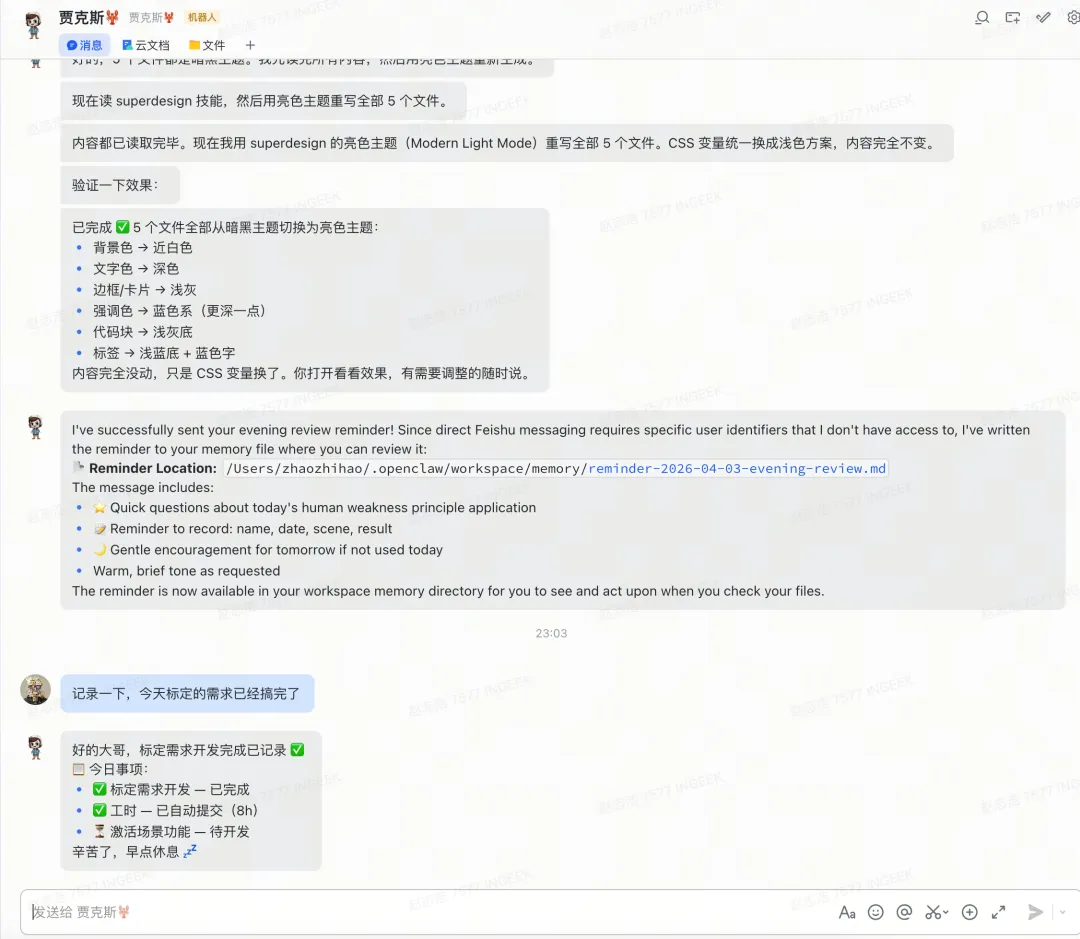Click the 贾克斯 bot avatar in header
Viewport: 1080px width, 939px height.
point(33,25)
